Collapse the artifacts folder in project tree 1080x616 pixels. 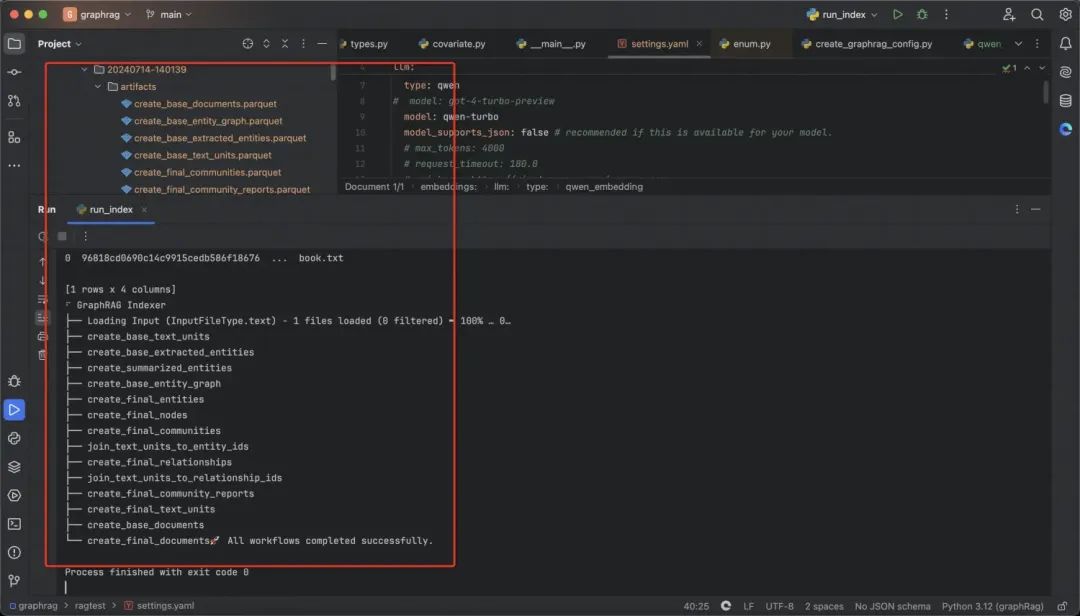pos(98,87)
